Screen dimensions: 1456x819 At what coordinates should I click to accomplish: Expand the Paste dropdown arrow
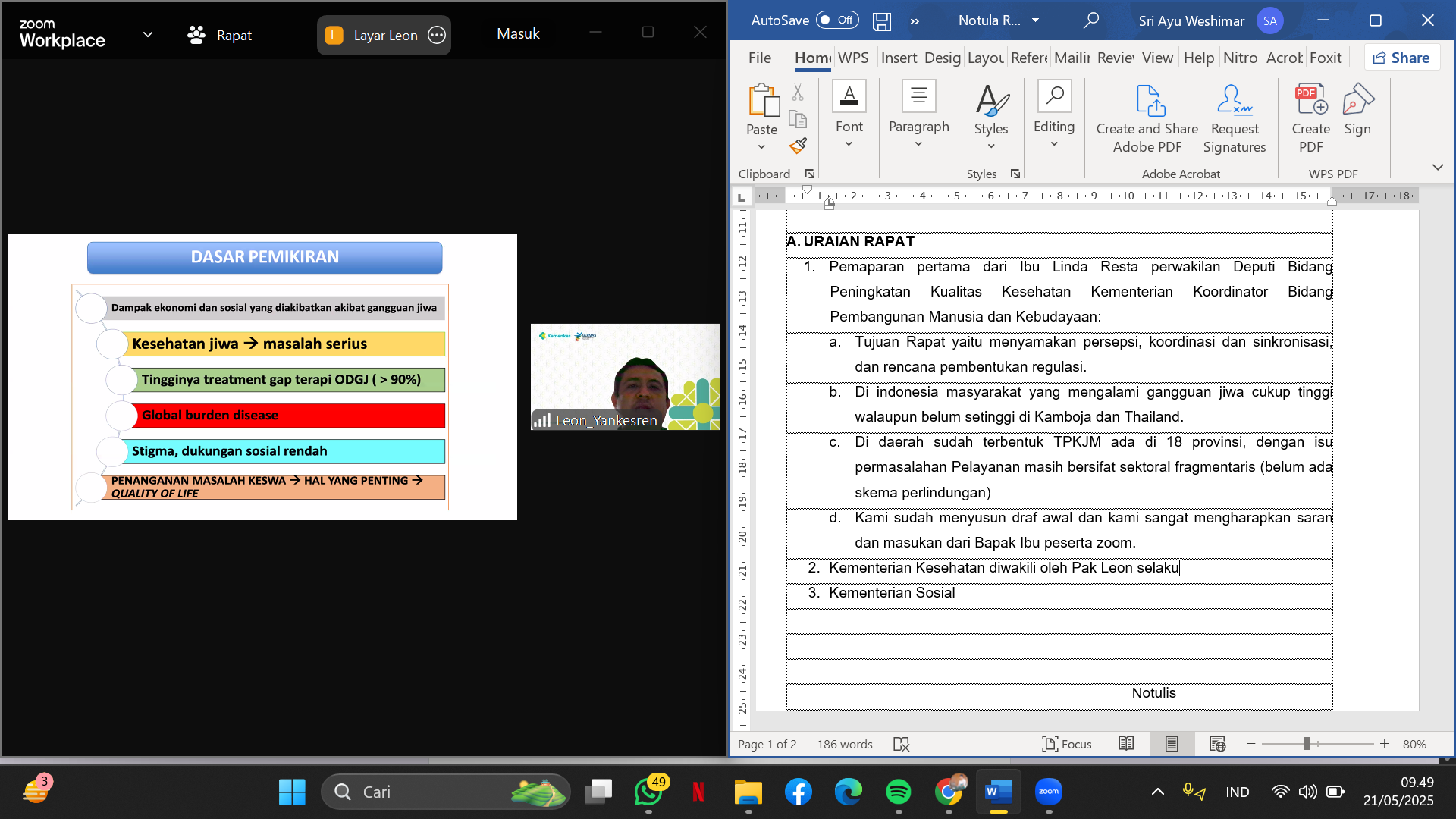tap(761, 147)
